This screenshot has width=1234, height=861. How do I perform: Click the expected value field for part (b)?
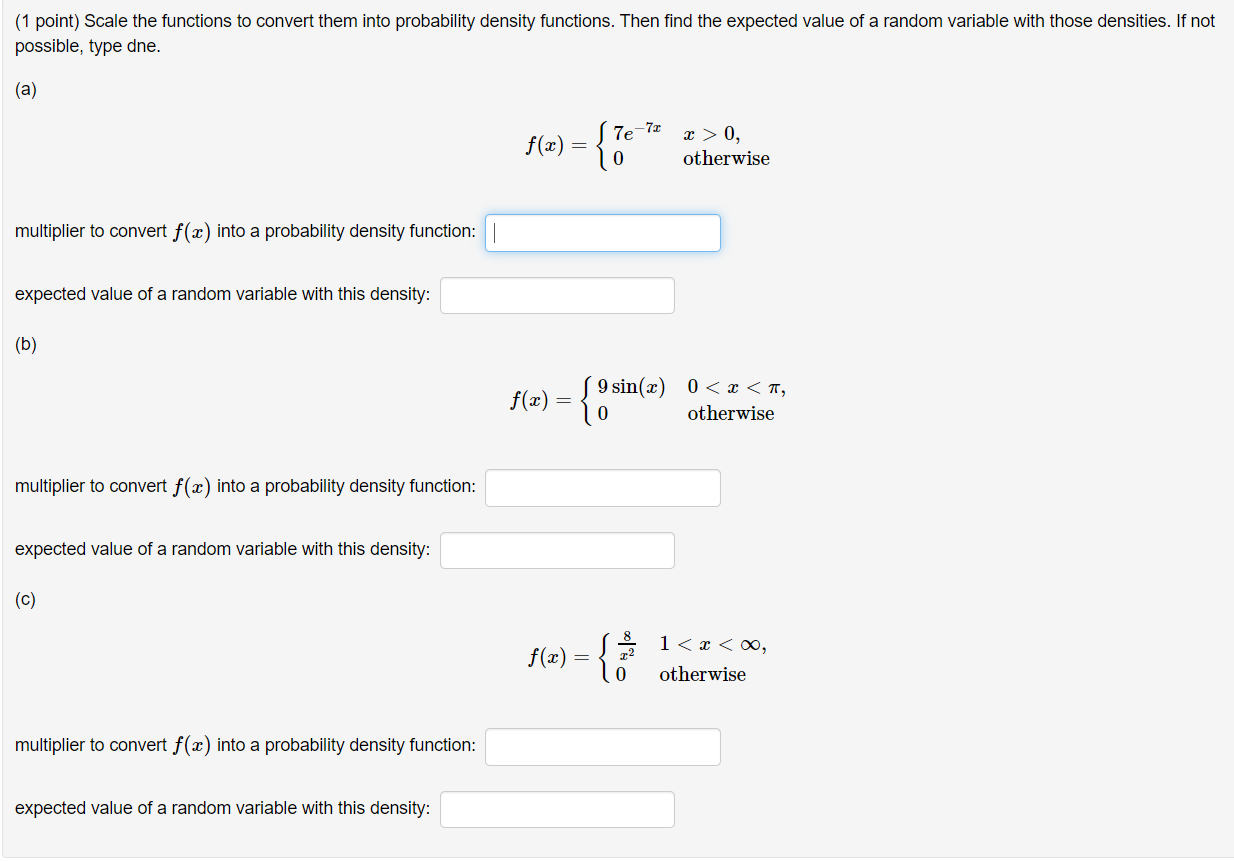556,549
